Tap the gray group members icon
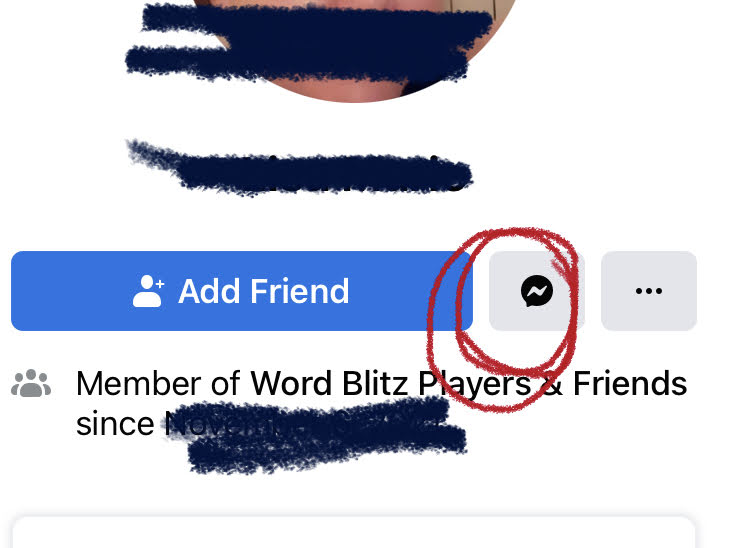Viewport: 729px width, 548px height. 31,383
